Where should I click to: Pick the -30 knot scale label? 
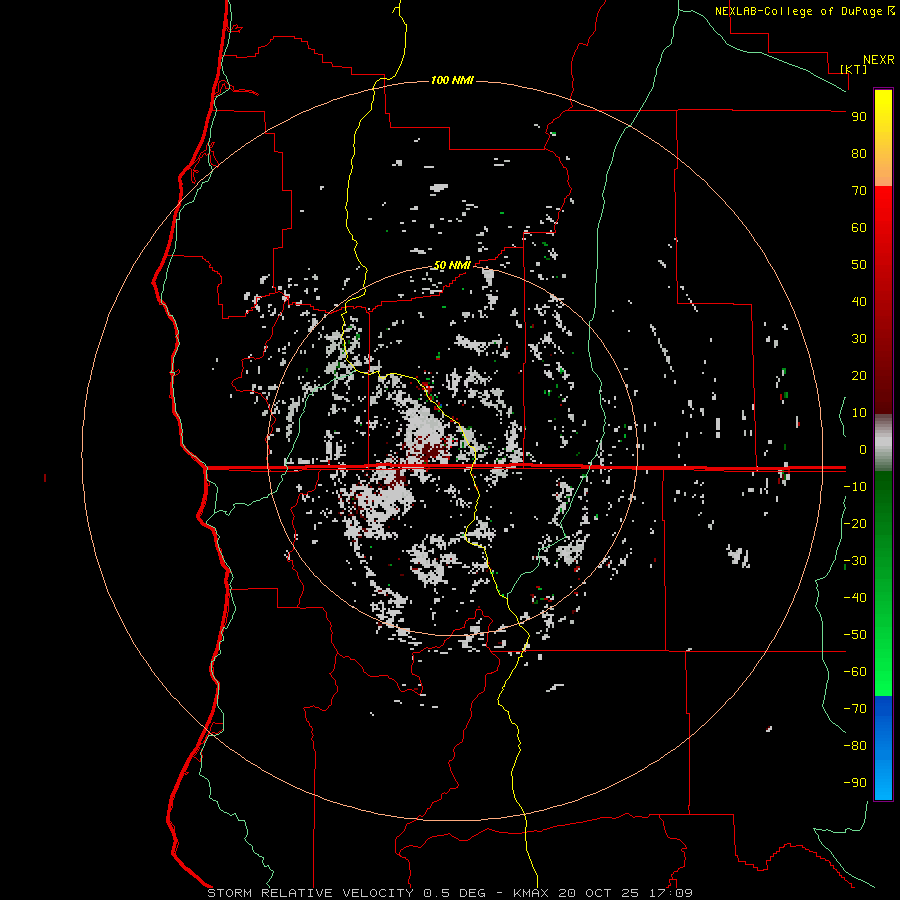(855, 561)
